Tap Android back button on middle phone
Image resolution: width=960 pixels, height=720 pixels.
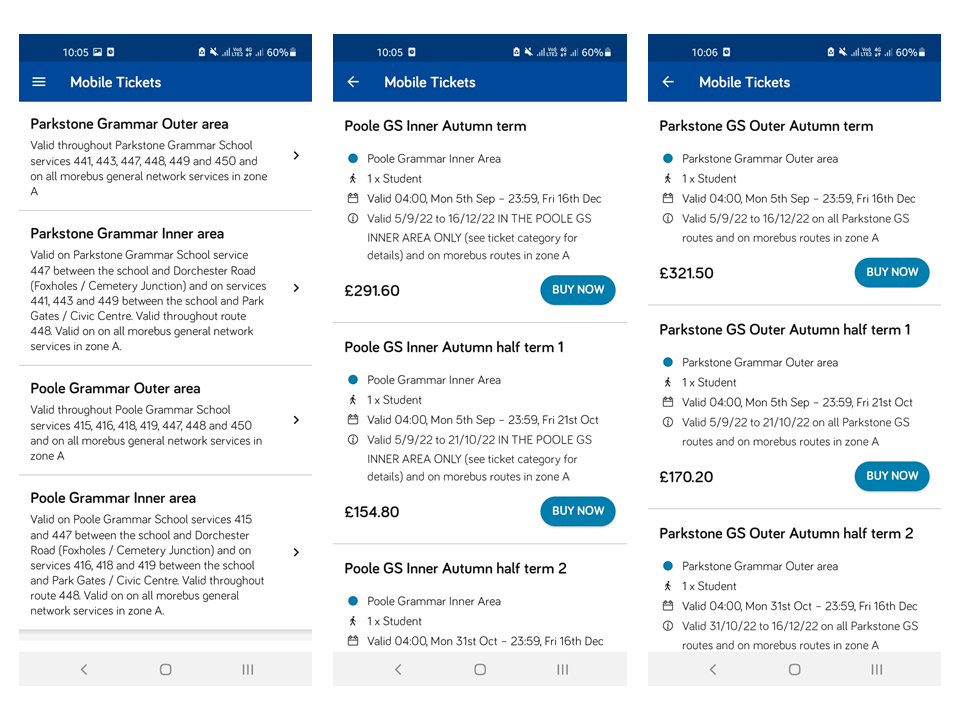click(398, 669)
